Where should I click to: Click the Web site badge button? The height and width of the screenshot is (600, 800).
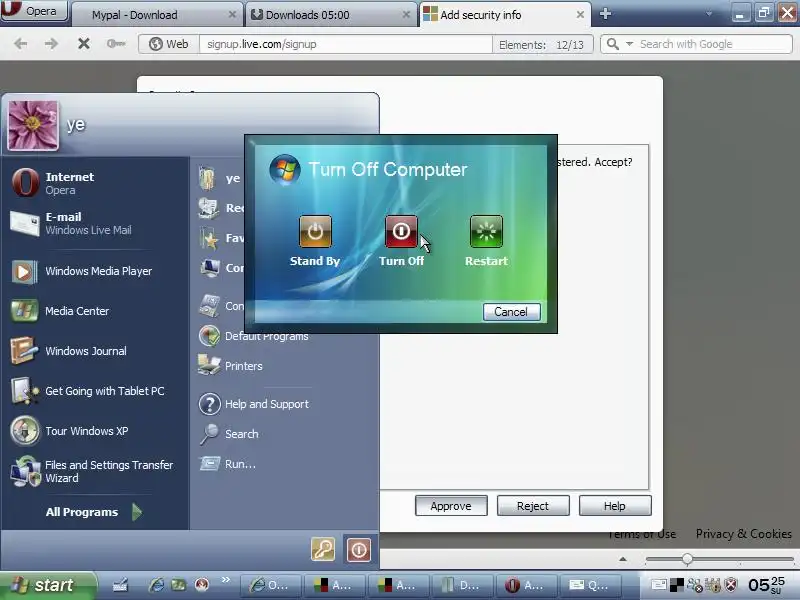coord(169,44)
